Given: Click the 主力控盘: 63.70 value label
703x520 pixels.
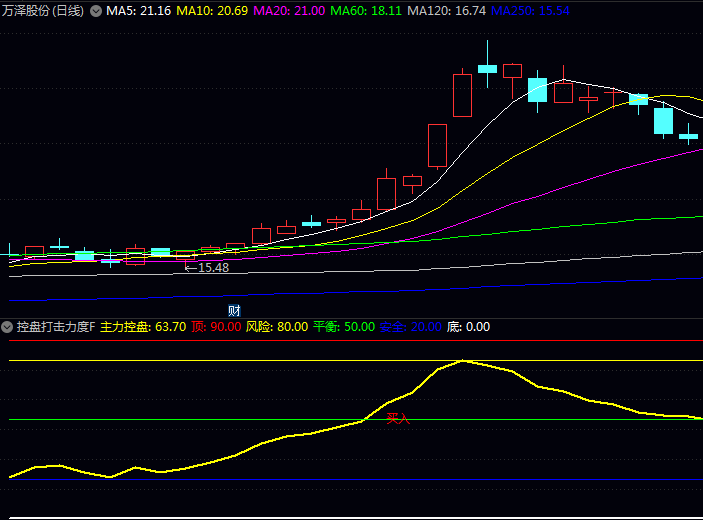Looking at the screenshot, I should pos(143,327).
